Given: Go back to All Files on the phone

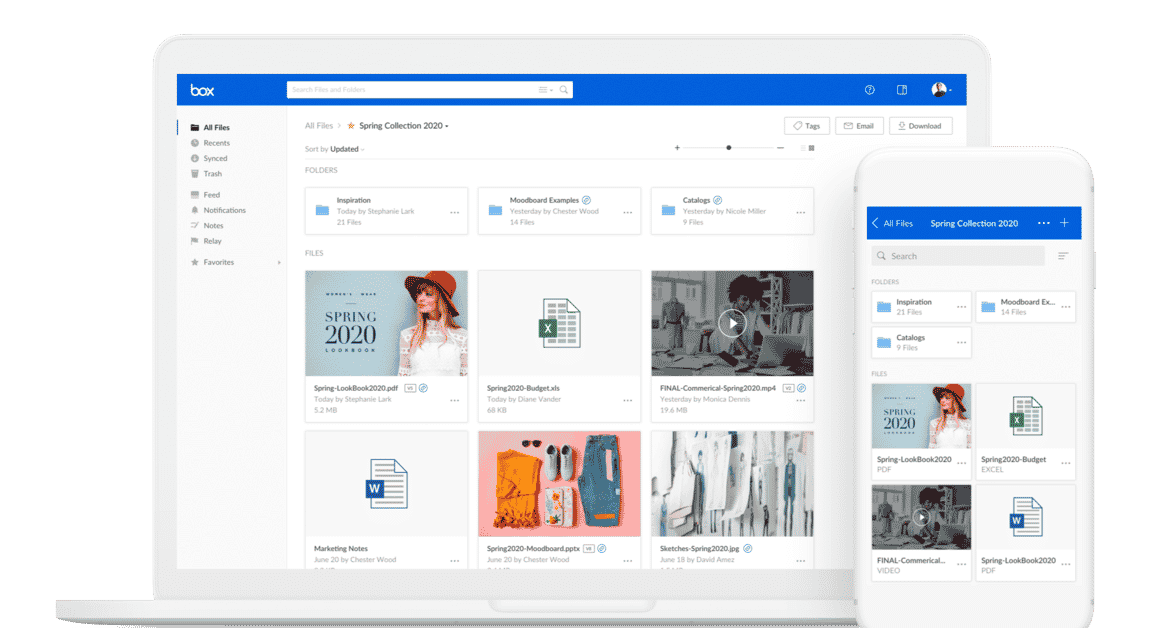Looking at the screenshot, I should tap(893, 223).
